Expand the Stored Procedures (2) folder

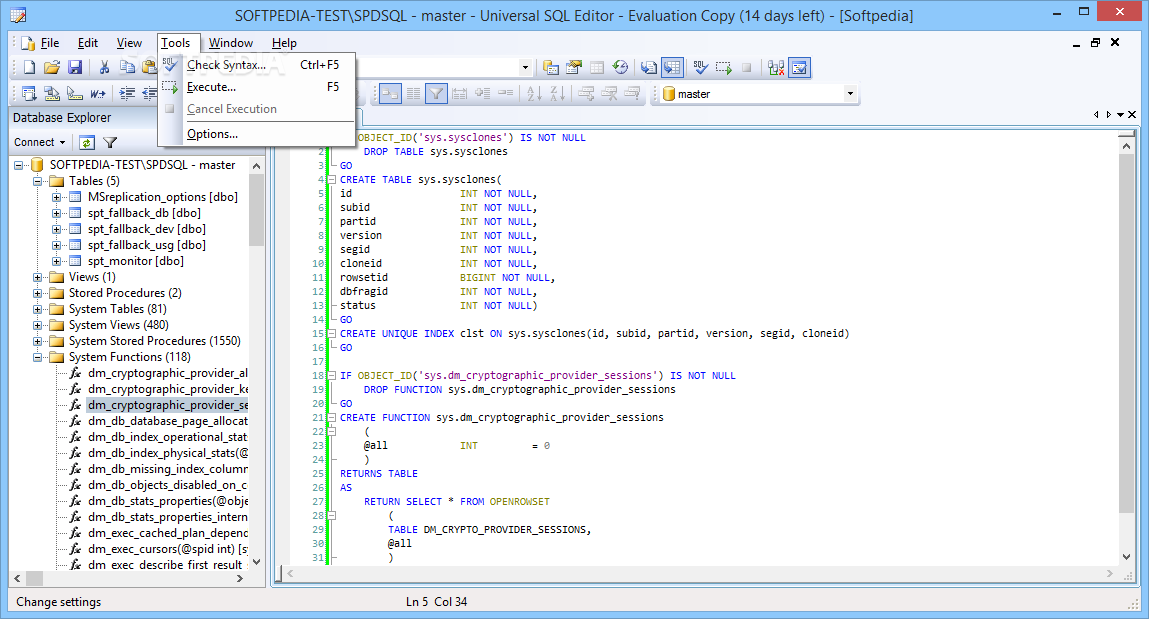tap(37, 294)
